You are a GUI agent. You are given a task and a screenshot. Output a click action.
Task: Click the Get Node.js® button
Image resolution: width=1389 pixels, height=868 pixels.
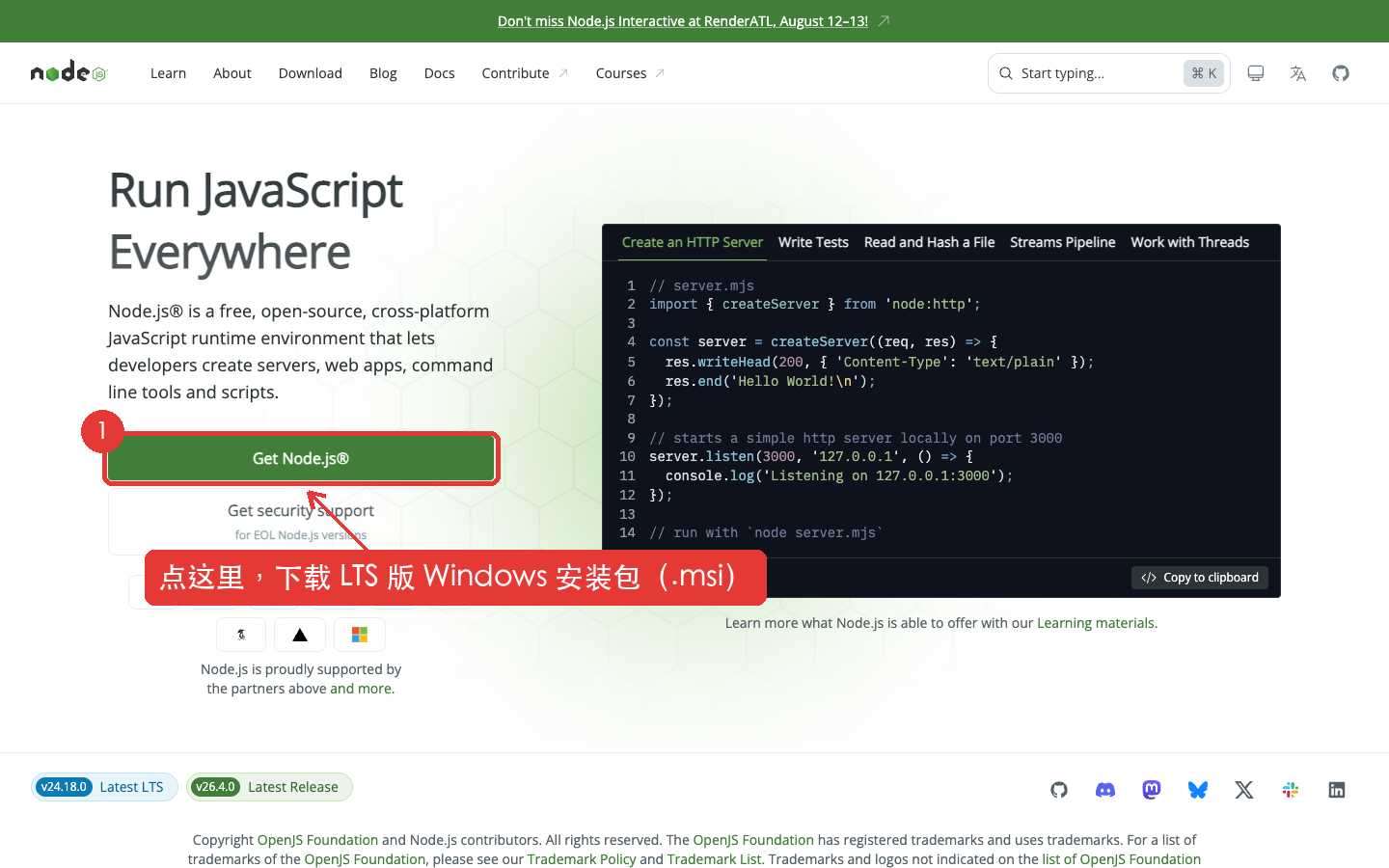point(301,458)
